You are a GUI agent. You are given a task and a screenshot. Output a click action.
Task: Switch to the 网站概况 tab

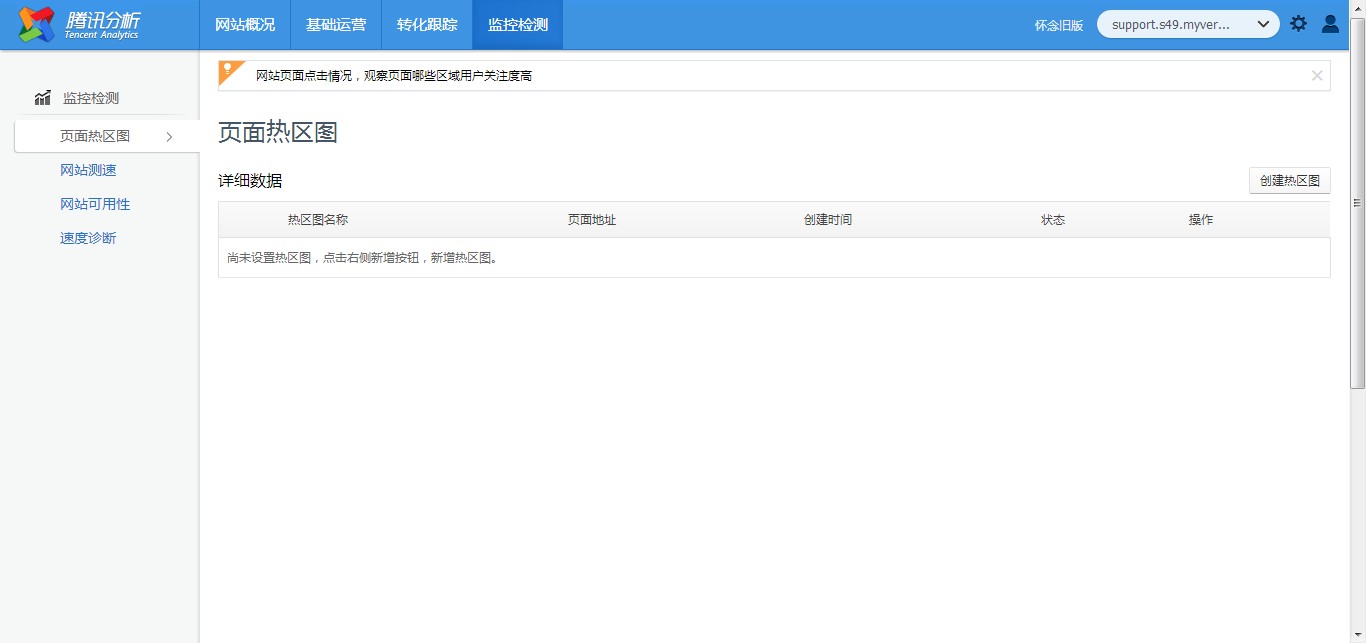click(x=245, y=25)
